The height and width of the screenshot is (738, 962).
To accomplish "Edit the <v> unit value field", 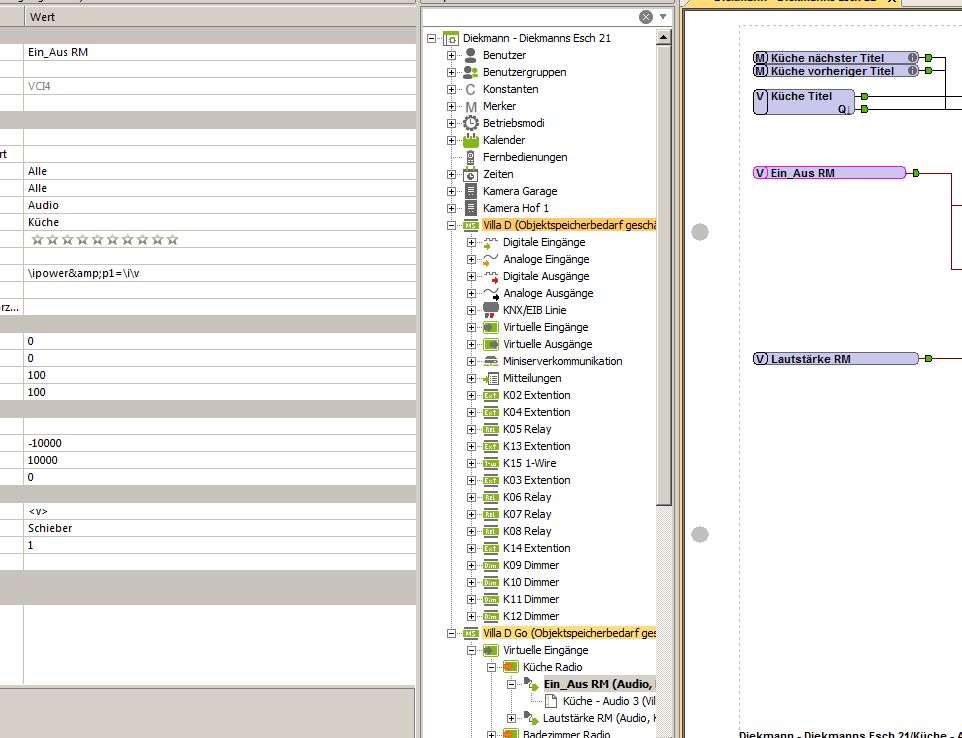I will [x=220, y=511].
